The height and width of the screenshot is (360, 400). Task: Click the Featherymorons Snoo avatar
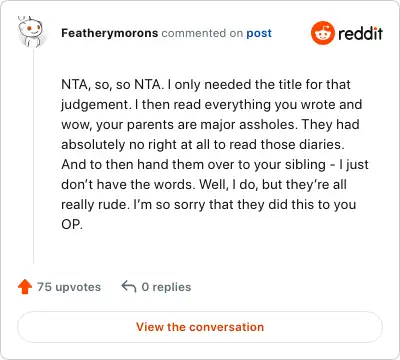(30, 32)
